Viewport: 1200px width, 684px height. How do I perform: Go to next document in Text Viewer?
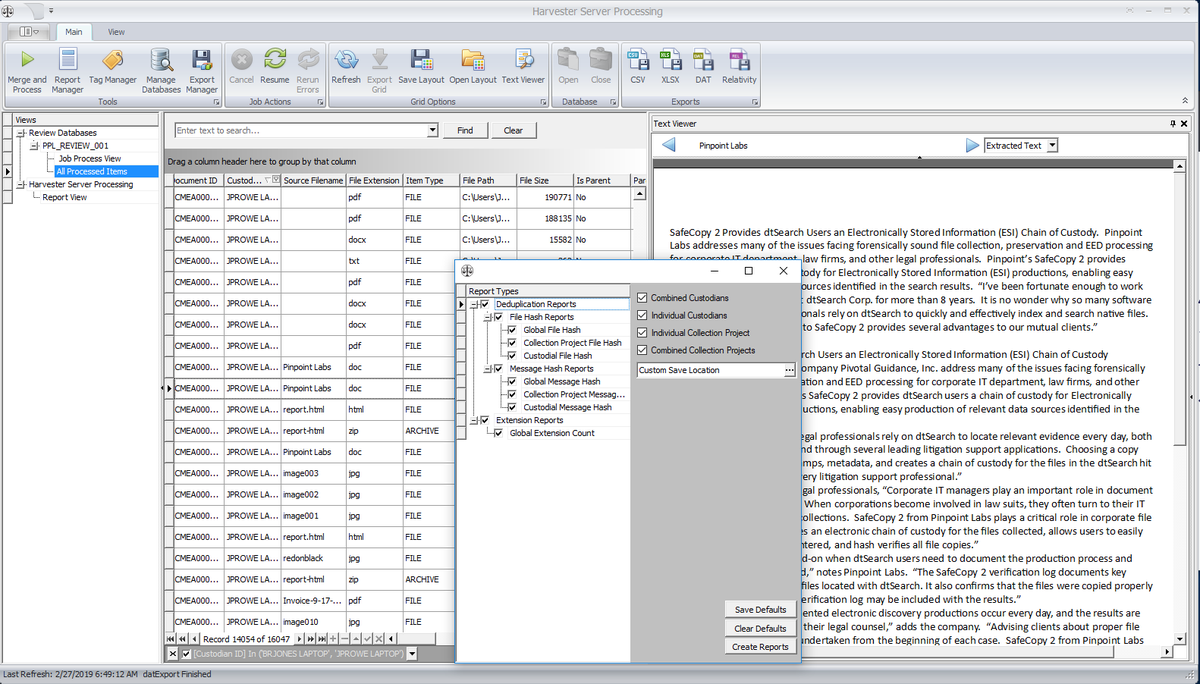click(972, 145)
